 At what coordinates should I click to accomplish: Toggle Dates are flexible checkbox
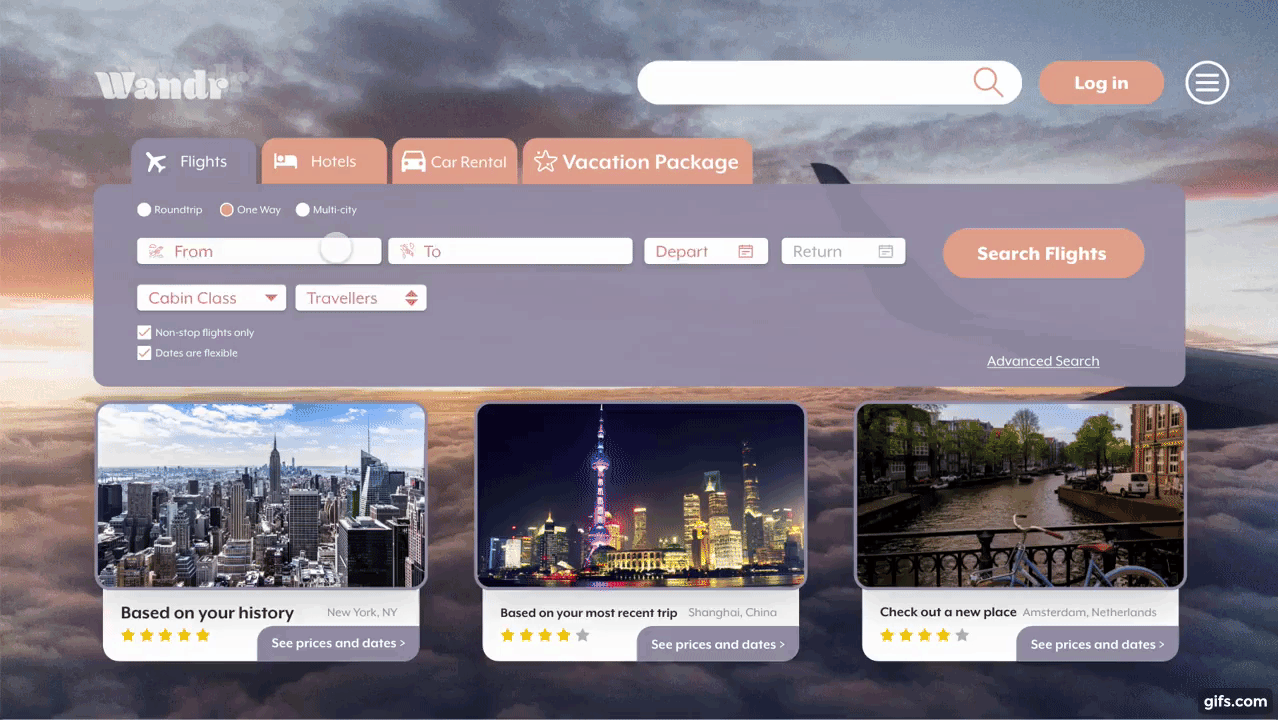point(144,353)
